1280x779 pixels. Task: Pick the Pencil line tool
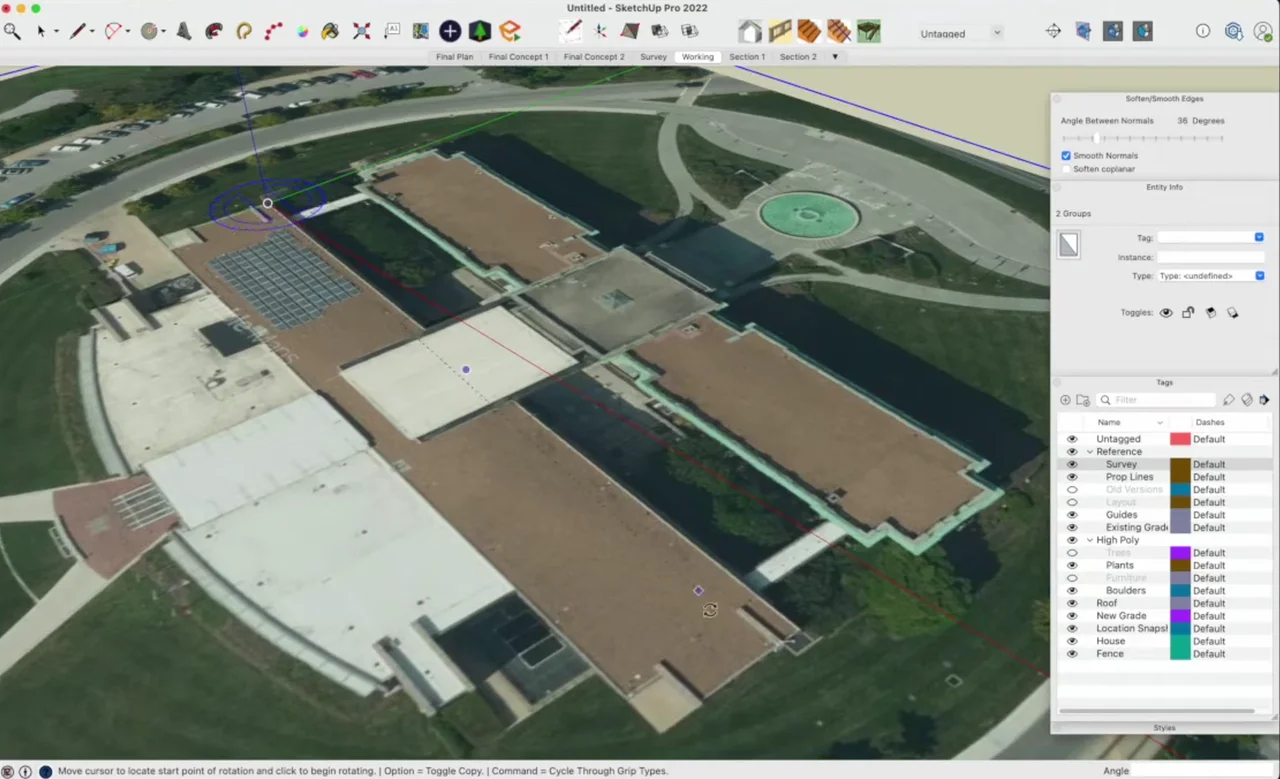(x=77, y=31)
